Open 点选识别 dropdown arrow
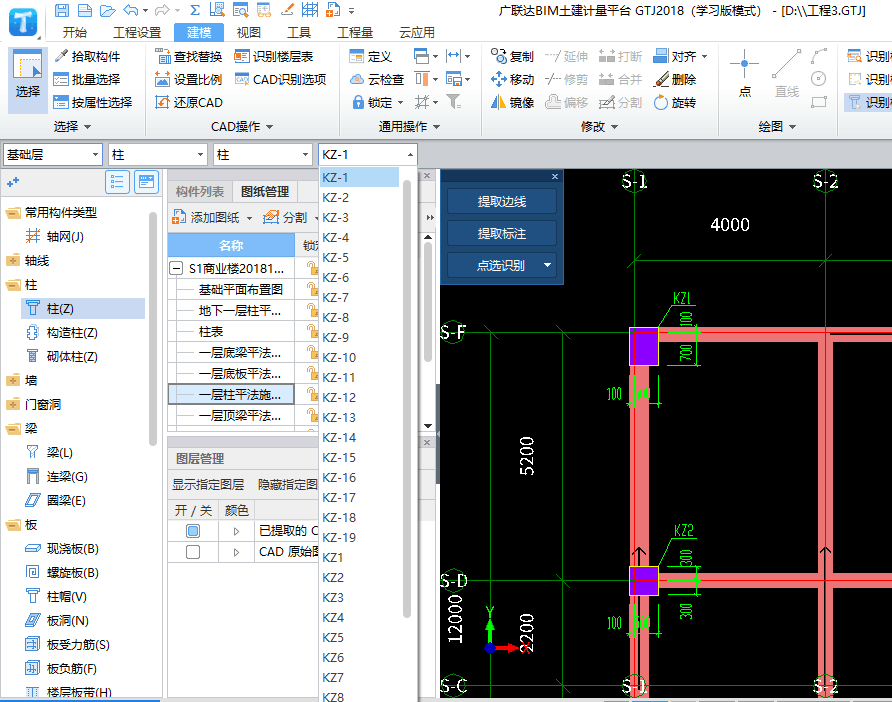The height and width of the screenshot is (702, 892). coord(547,265)
